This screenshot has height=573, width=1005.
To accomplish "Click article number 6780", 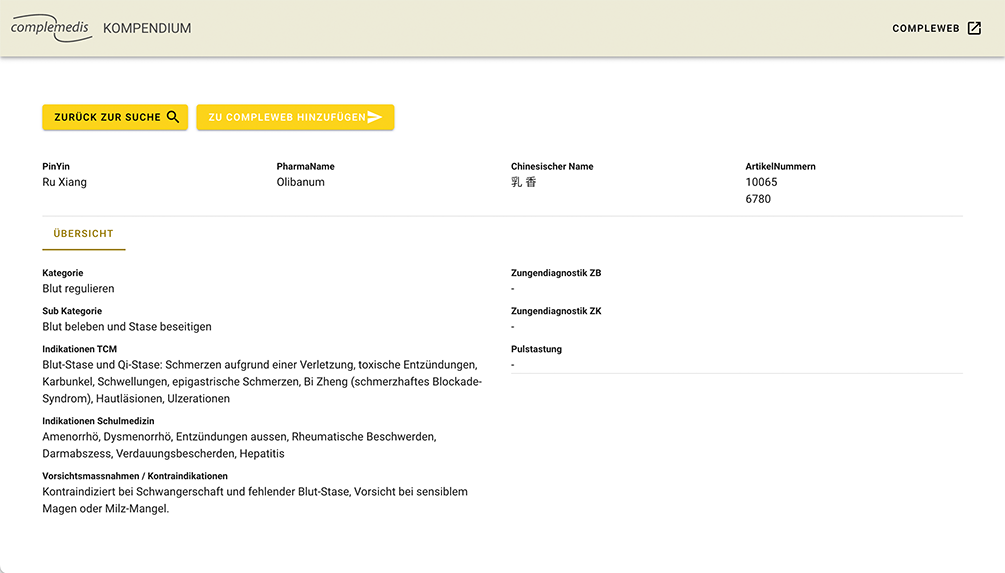I will (758, 199).
